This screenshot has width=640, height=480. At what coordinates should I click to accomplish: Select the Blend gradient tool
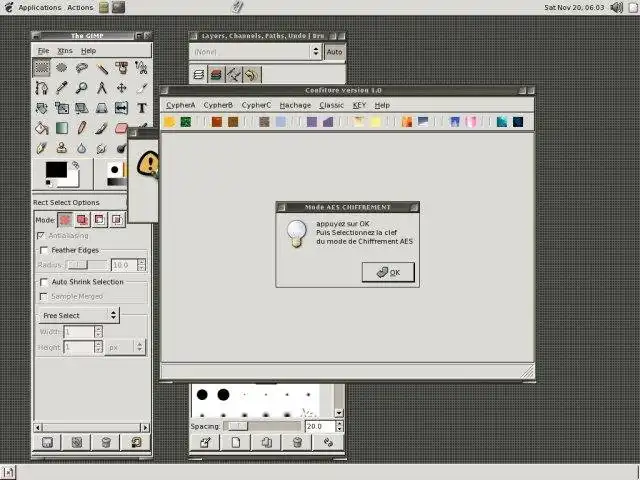(61, 128)
